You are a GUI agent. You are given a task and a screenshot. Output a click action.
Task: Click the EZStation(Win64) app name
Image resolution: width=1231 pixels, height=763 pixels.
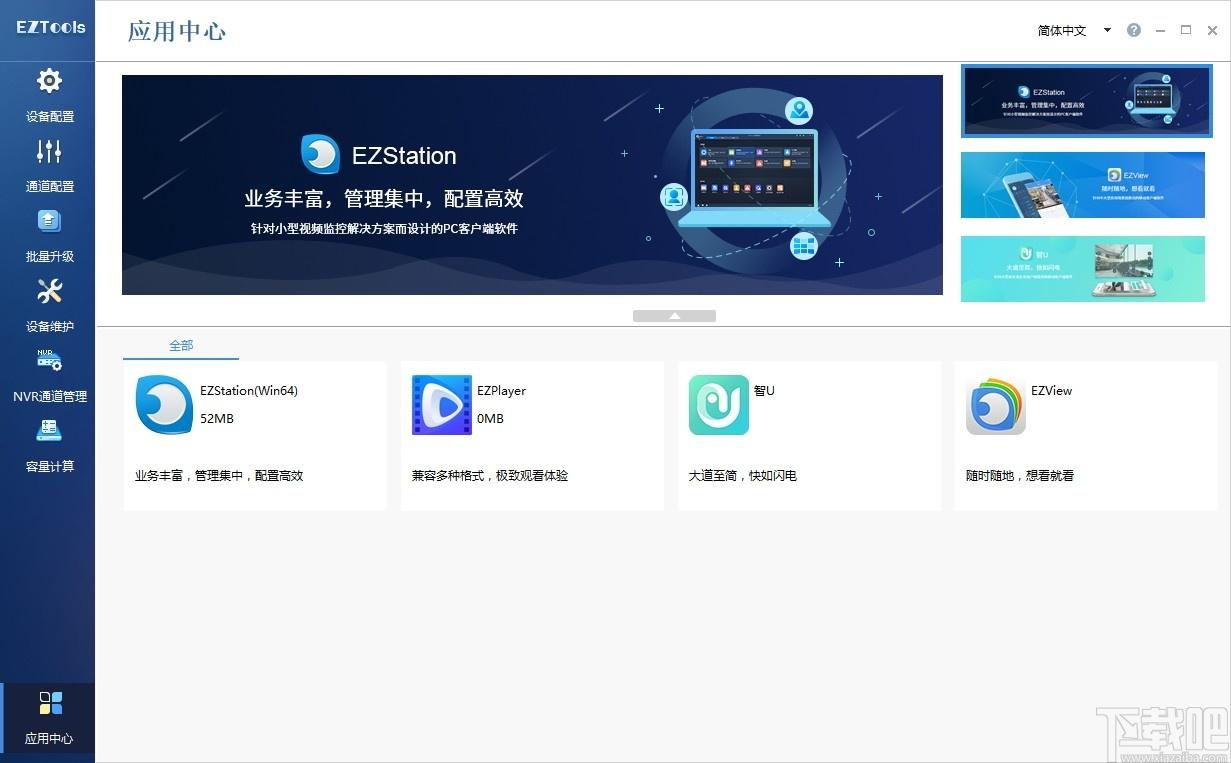(249, 391)
